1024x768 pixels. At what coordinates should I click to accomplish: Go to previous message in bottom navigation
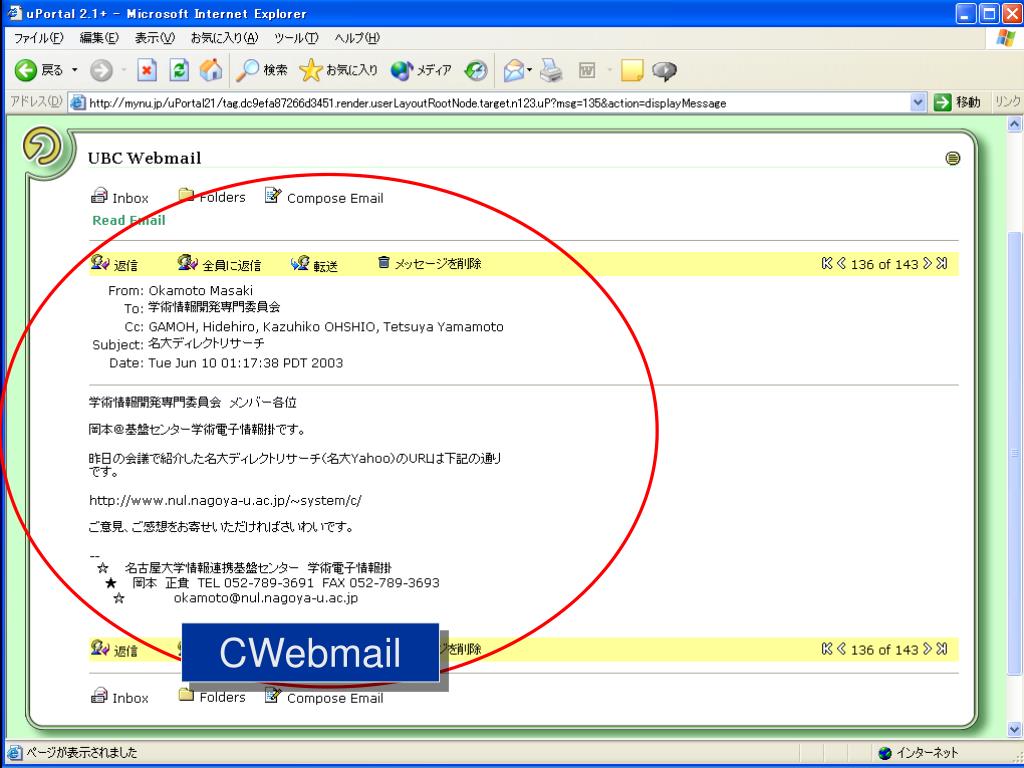841,648
